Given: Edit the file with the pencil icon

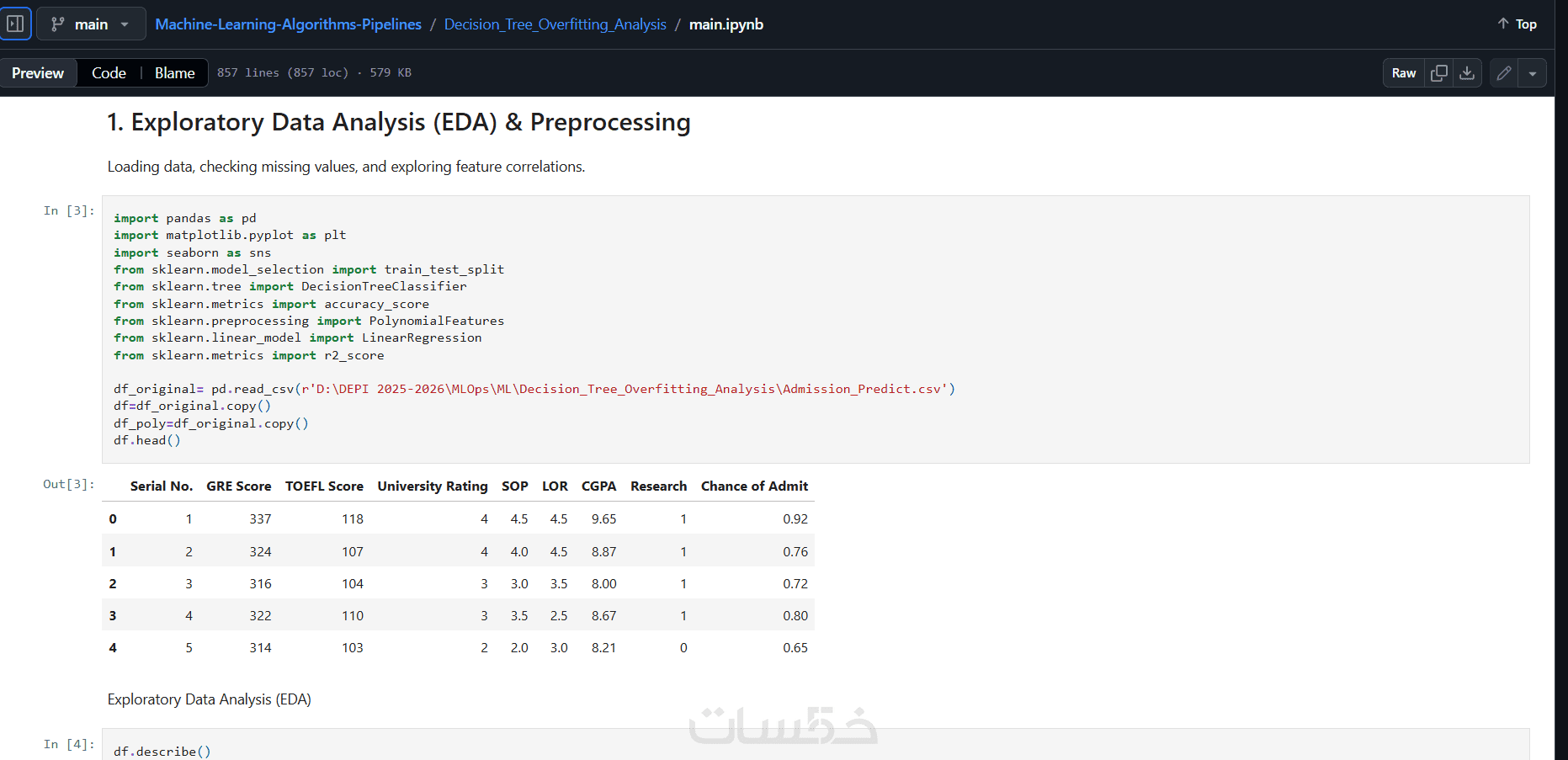Looking at the screenshot, I should click(1504, 73).
